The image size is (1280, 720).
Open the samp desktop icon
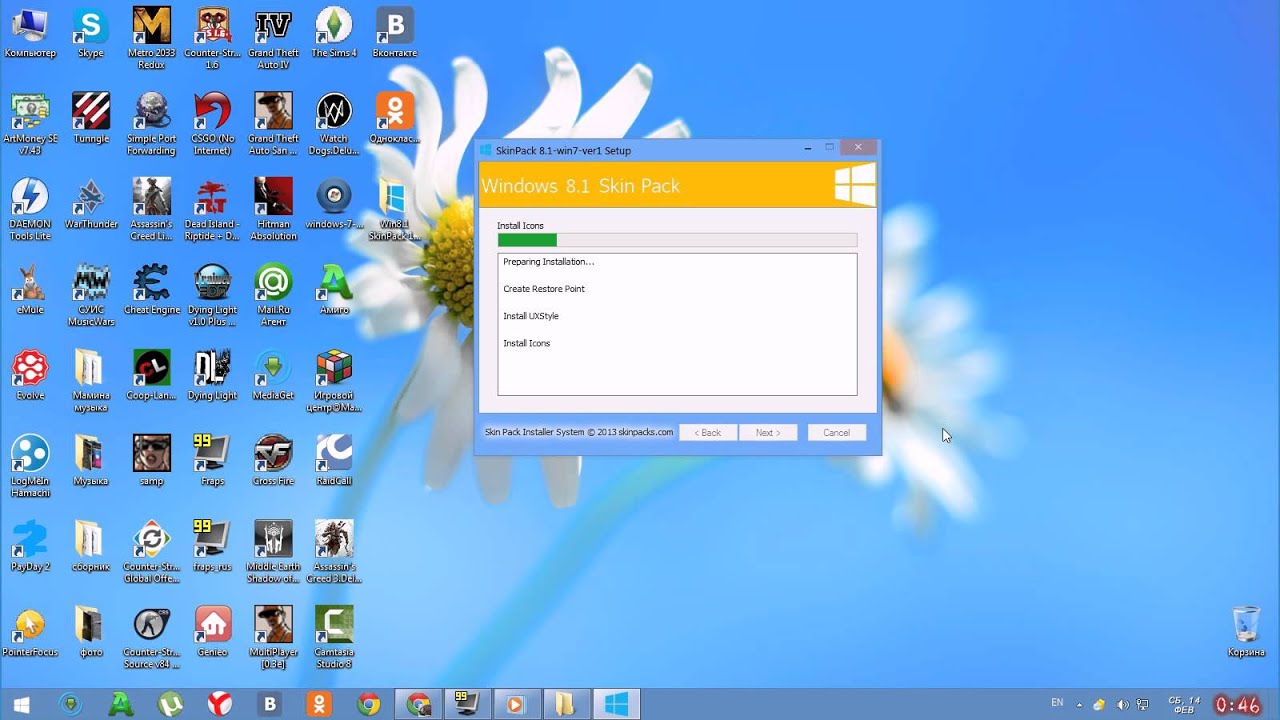click(x=152, y=461)
